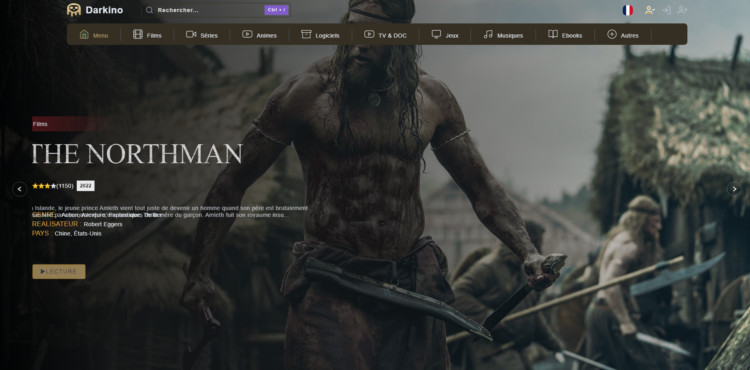
Task: Click the (1150) votes count
Action: pos(65,186)
